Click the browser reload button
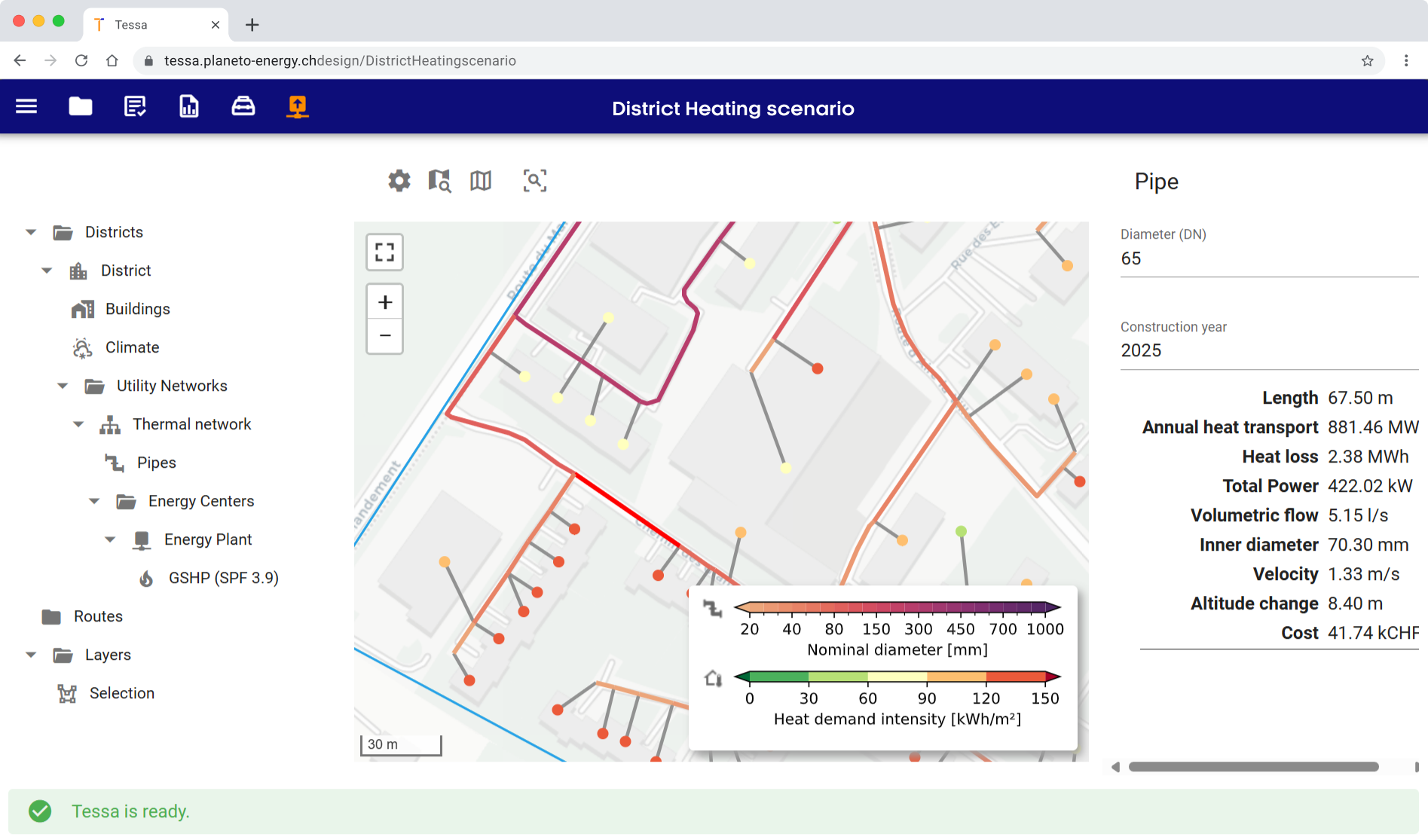 pos(81,60)
